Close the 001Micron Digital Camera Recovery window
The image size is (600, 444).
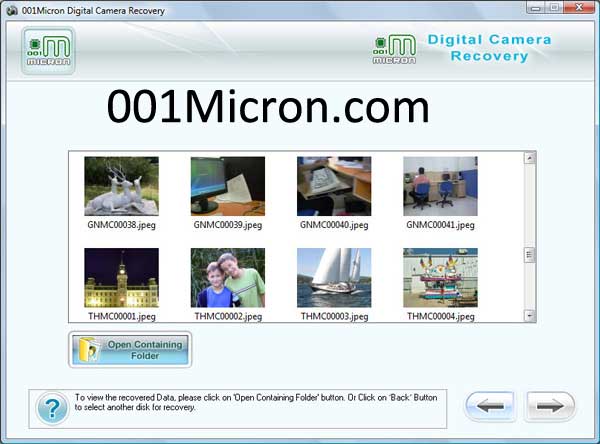click(579, 7)
